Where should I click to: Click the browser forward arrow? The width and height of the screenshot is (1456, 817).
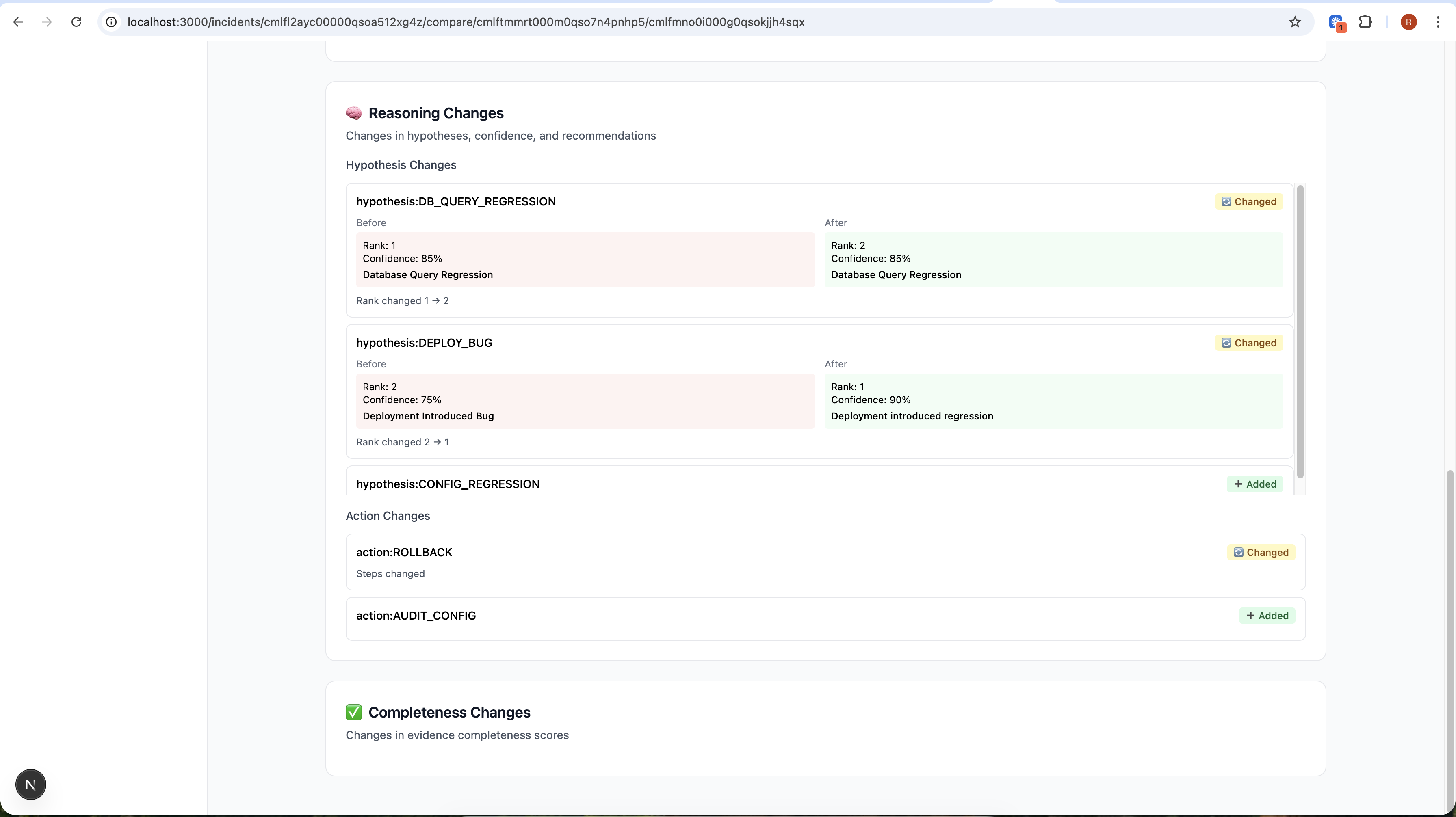coord(48,22)
